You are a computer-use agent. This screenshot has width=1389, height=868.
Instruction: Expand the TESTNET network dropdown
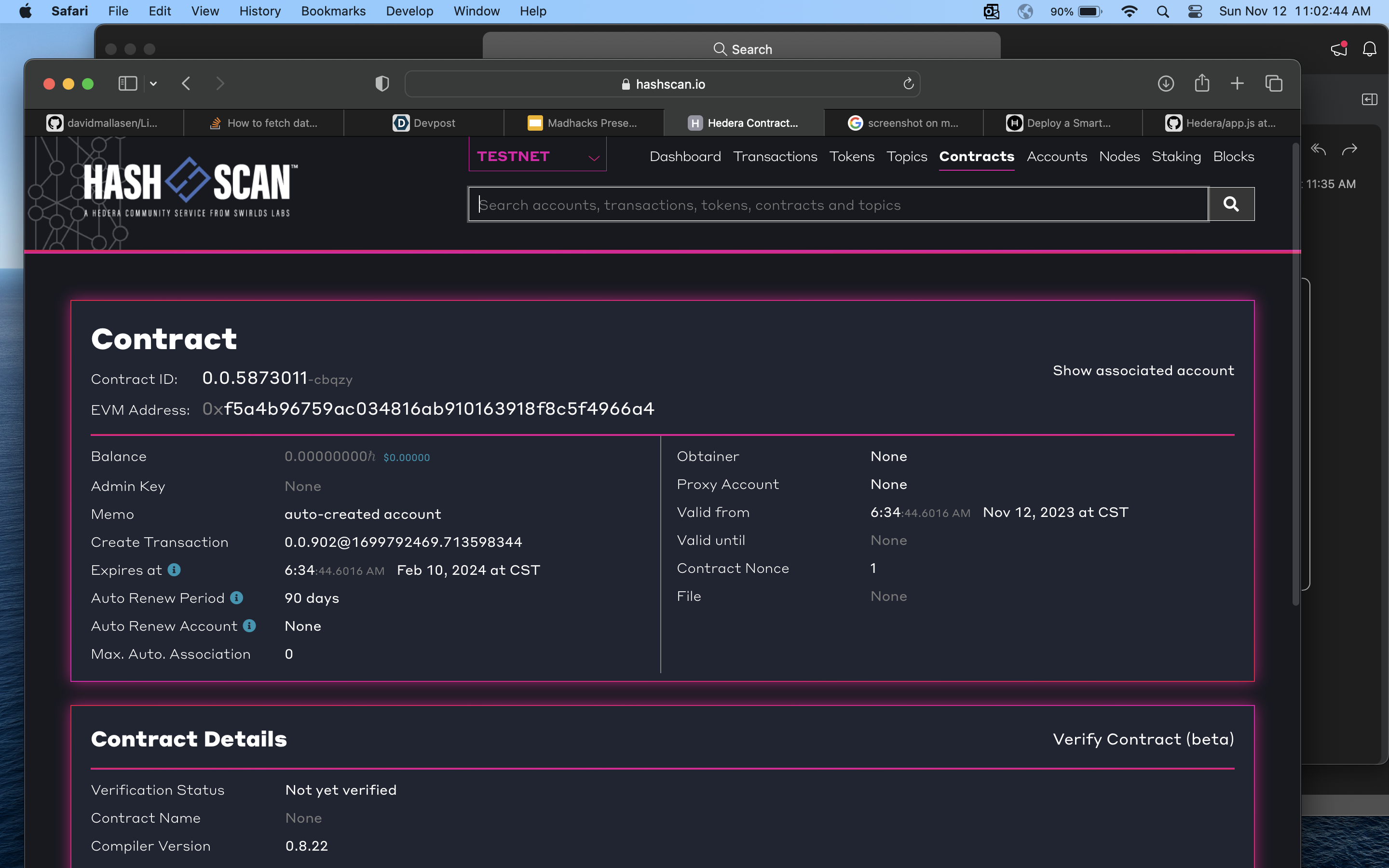coord(537,156)
